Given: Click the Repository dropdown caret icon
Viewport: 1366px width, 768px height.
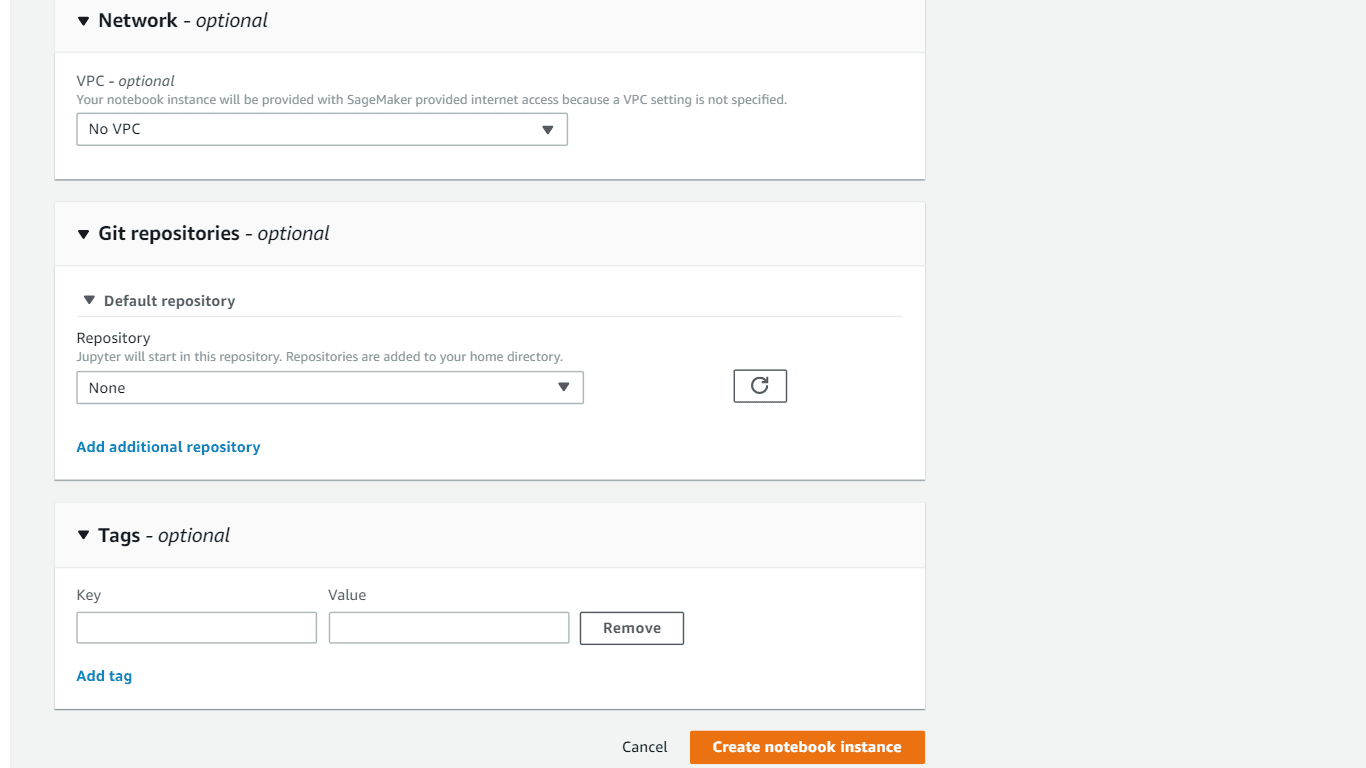Looking at the screenshot, I should [563, 387].
